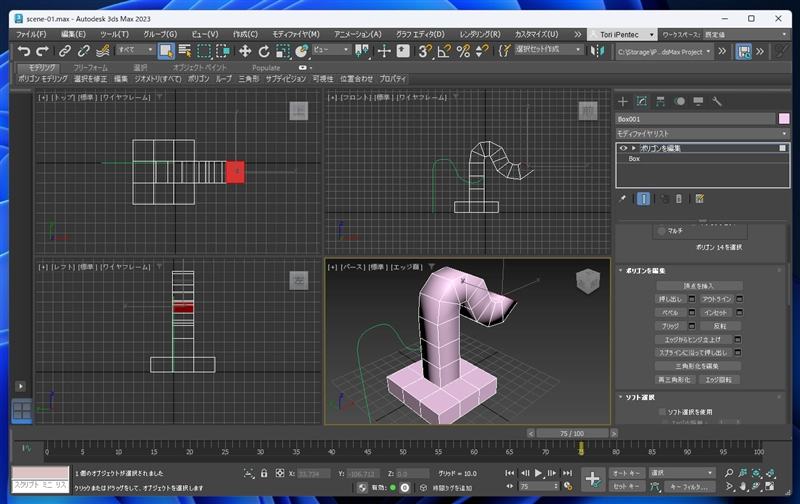Open the 編集(E) menu
Screen dimensions: 800x504
[73, 34]
